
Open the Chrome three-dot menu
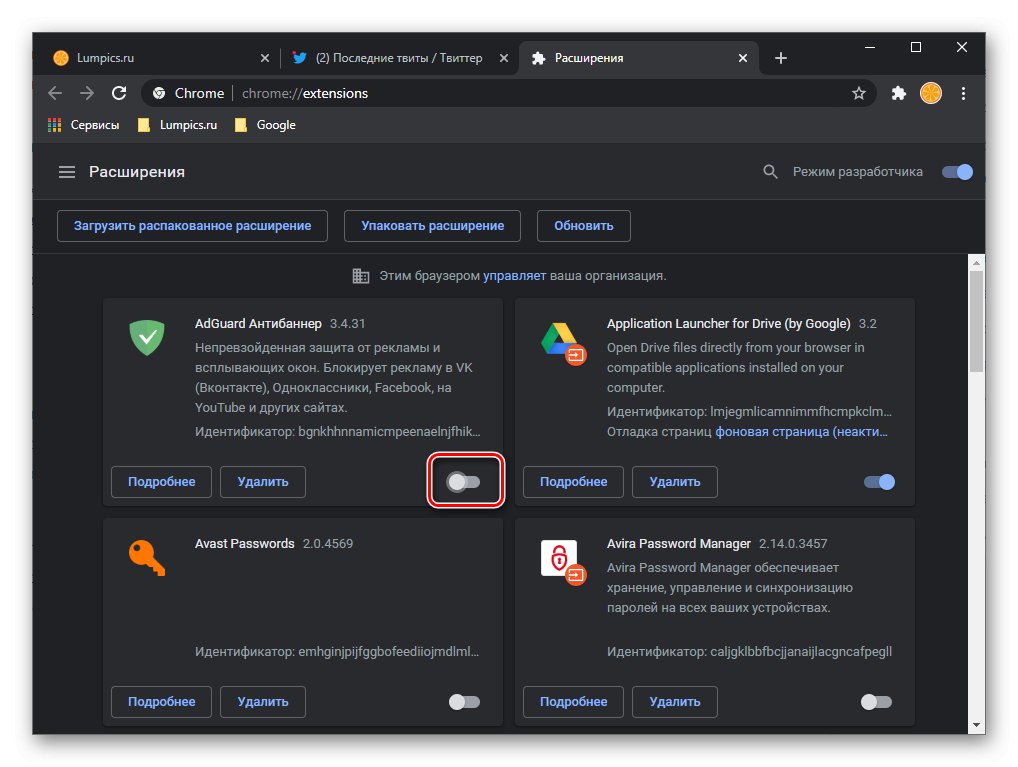point(963,93)
